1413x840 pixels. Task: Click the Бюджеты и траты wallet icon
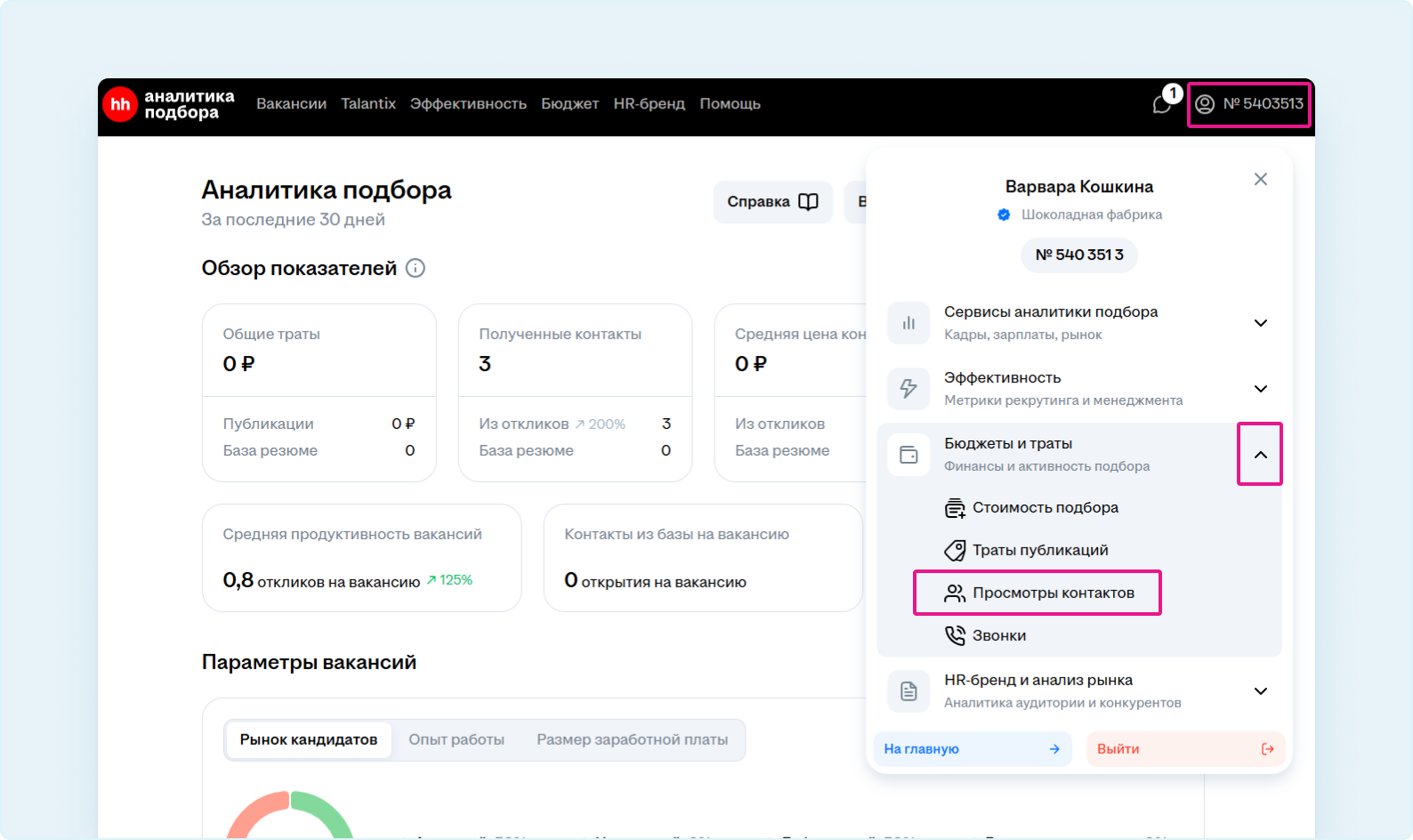[x=908, y=455]
